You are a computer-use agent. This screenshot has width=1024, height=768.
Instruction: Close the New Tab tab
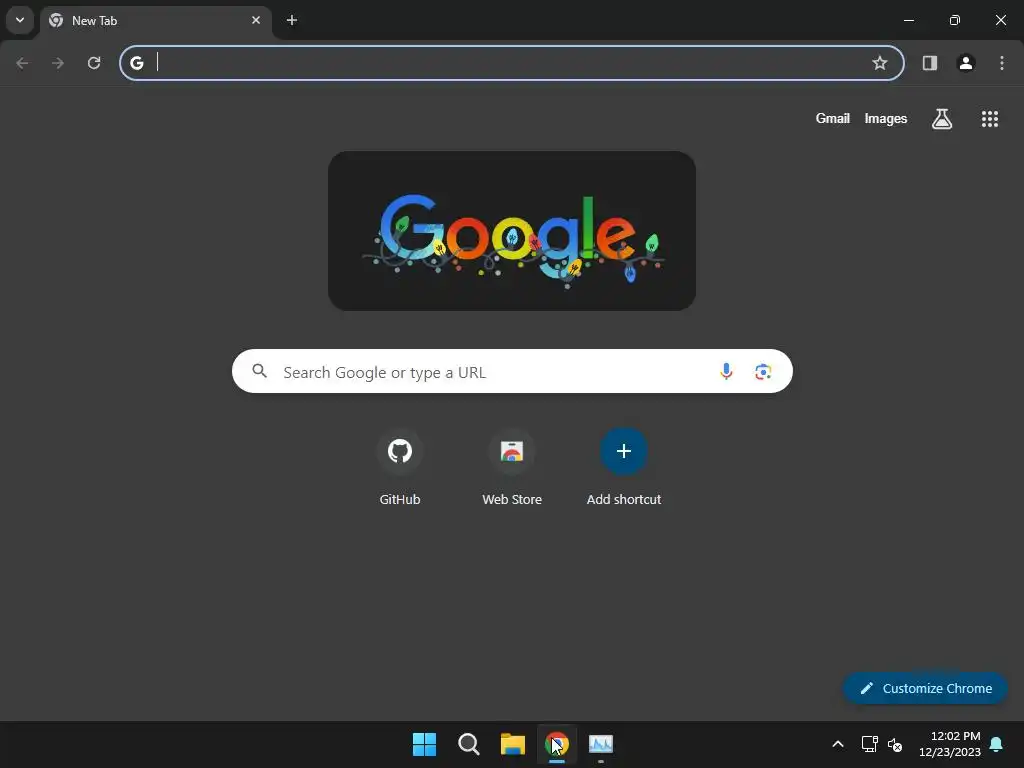point(256,20)
